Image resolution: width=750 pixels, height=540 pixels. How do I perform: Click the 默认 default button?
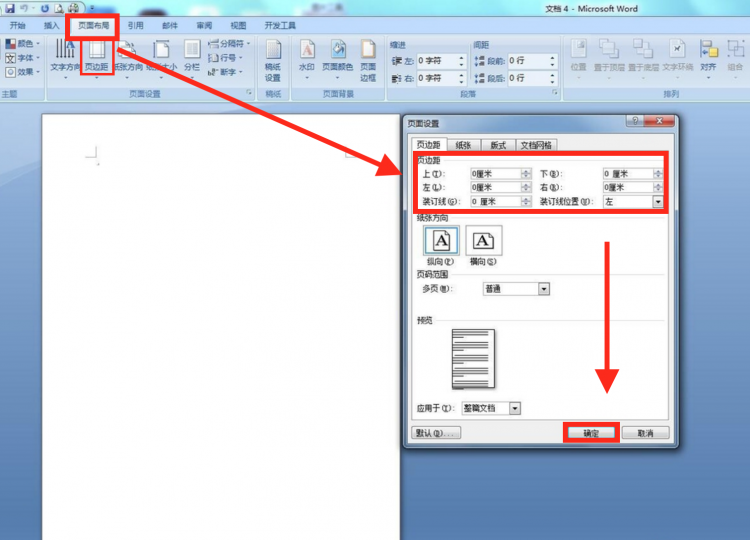pyautogui.click(x=436, y=433)
